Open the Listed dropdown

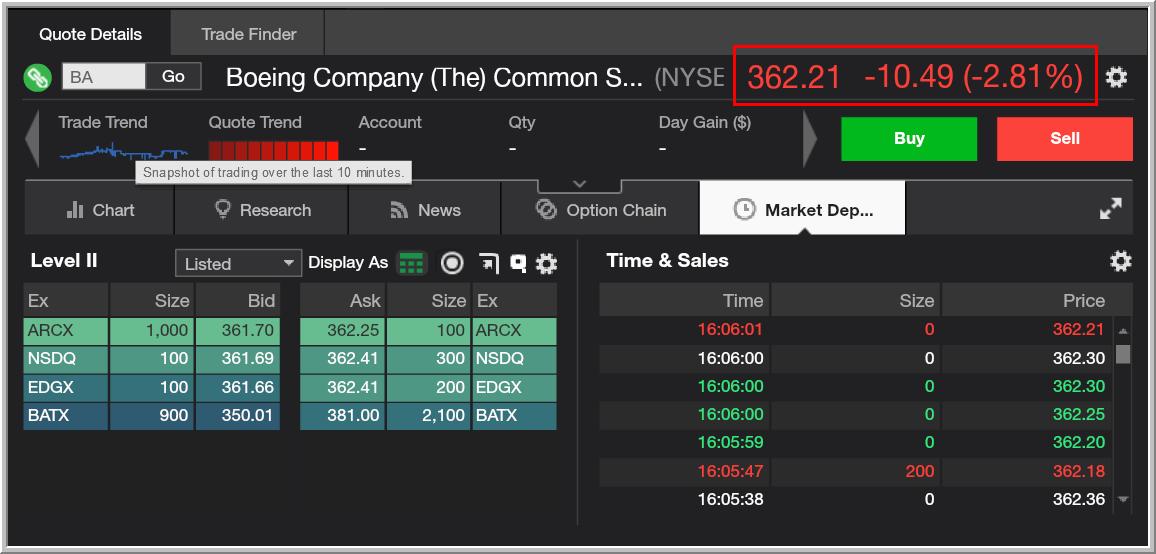tap(238, 263)
